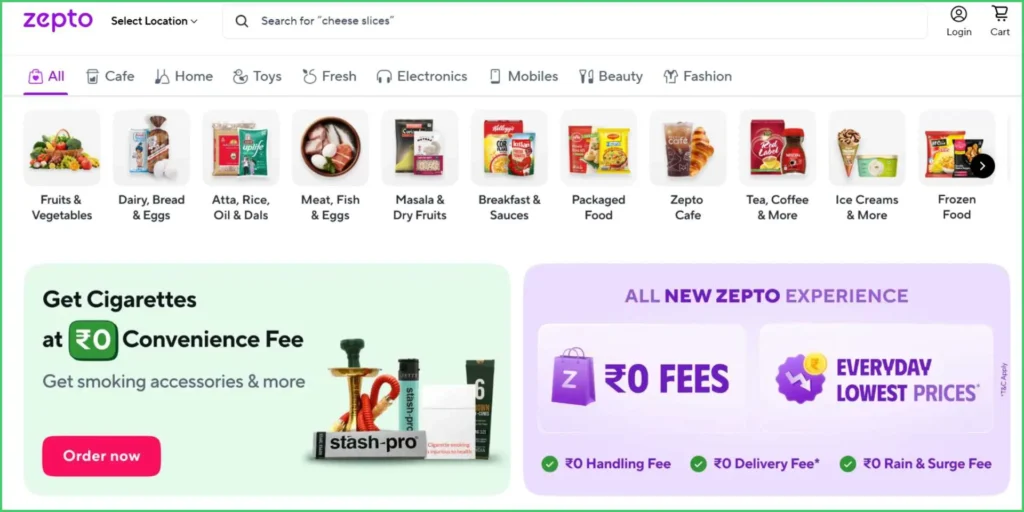Choose Tea, Coffee & More category
Screen dimensions: 1024x512
point(777,167)
